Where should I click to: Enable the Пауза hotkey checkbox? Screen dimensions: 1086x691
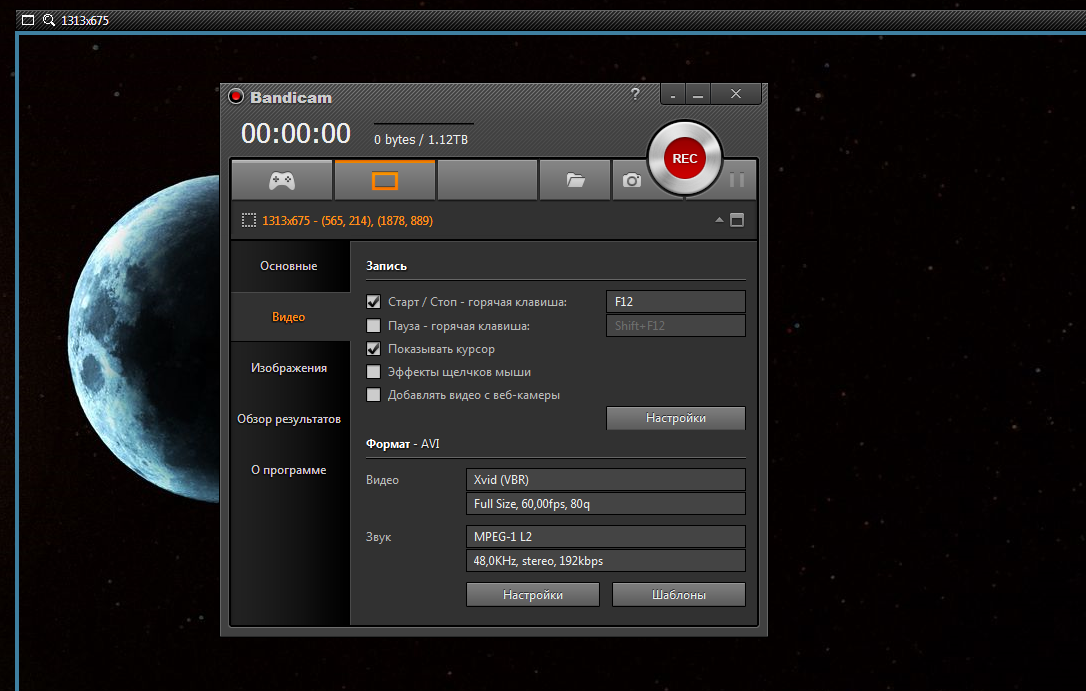(373, 325)
